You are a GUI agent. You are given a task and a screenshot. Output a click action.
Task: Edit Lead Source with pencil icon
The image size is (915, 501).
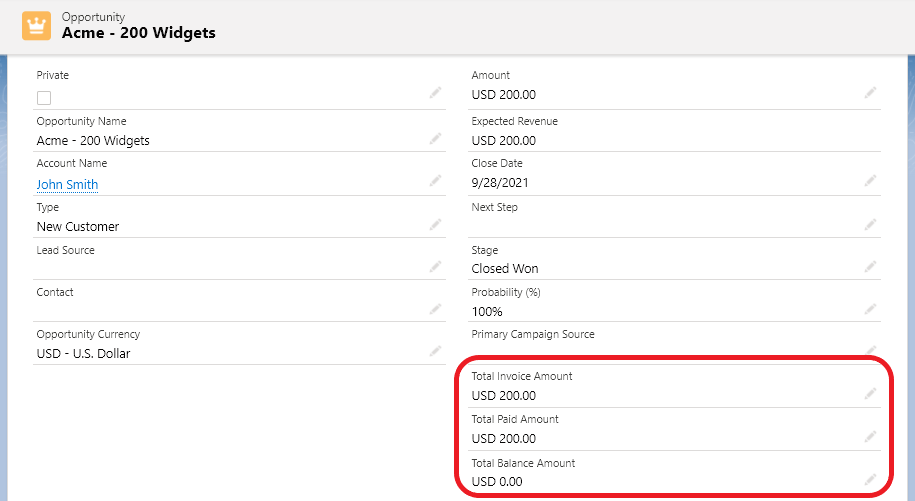click(x=435, y=266)
